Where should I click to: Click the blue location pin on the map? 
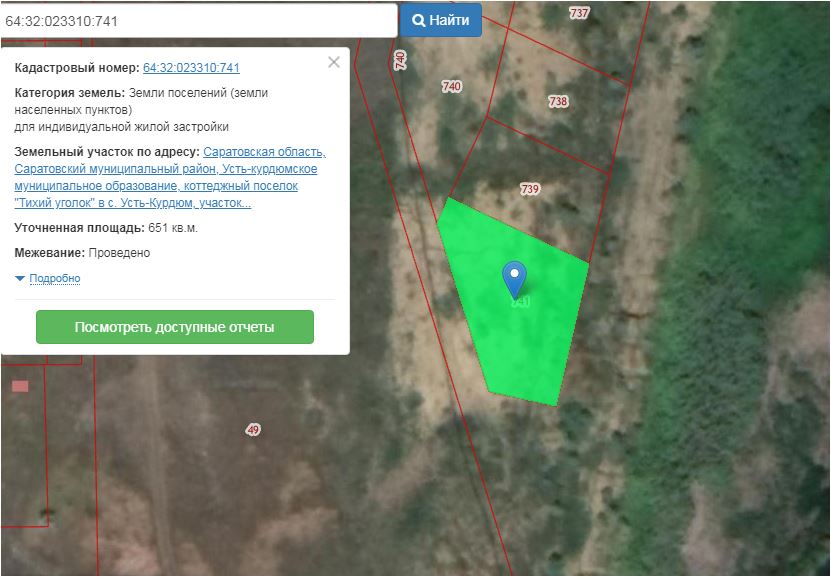(514, 276)
